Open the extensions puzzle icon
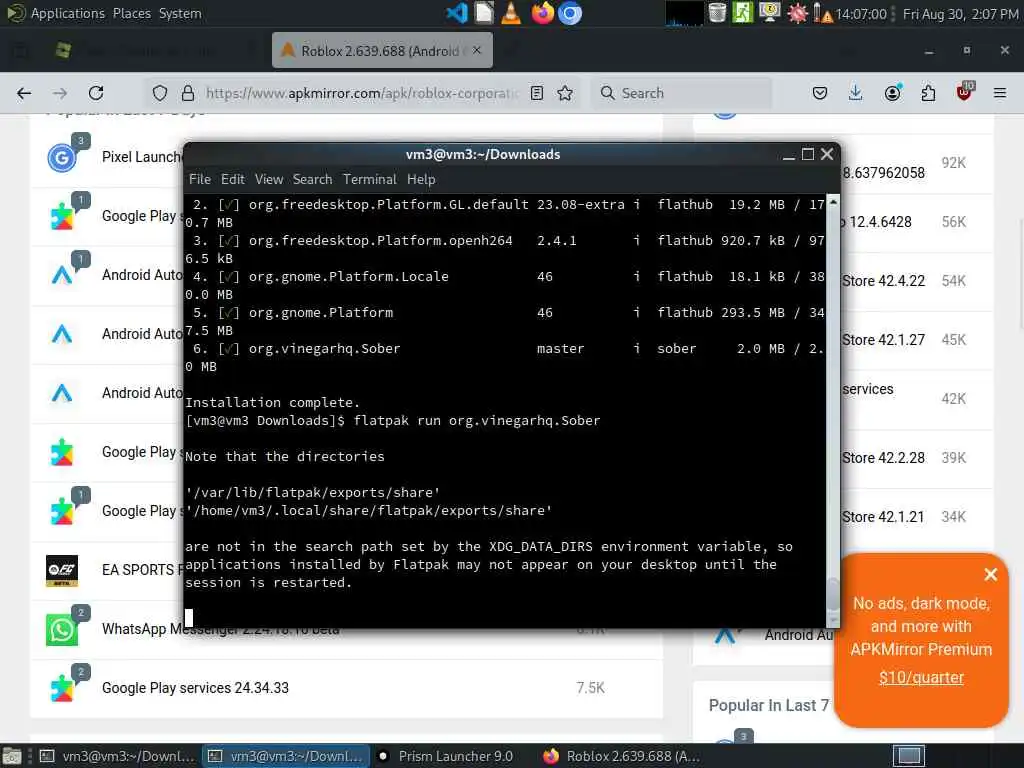This screenshot has height=768, width=1024. (x=928, y=93)
